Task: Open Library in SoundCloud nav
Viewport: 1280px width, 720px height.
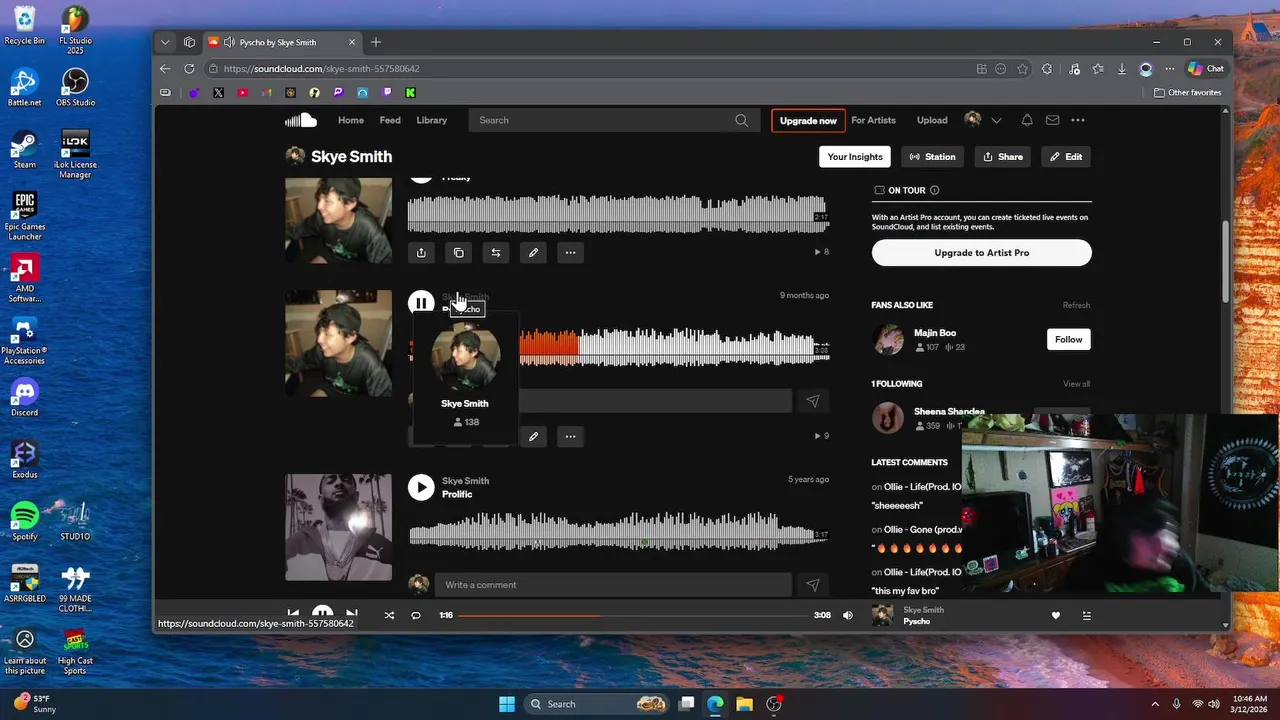Action: 432,120
